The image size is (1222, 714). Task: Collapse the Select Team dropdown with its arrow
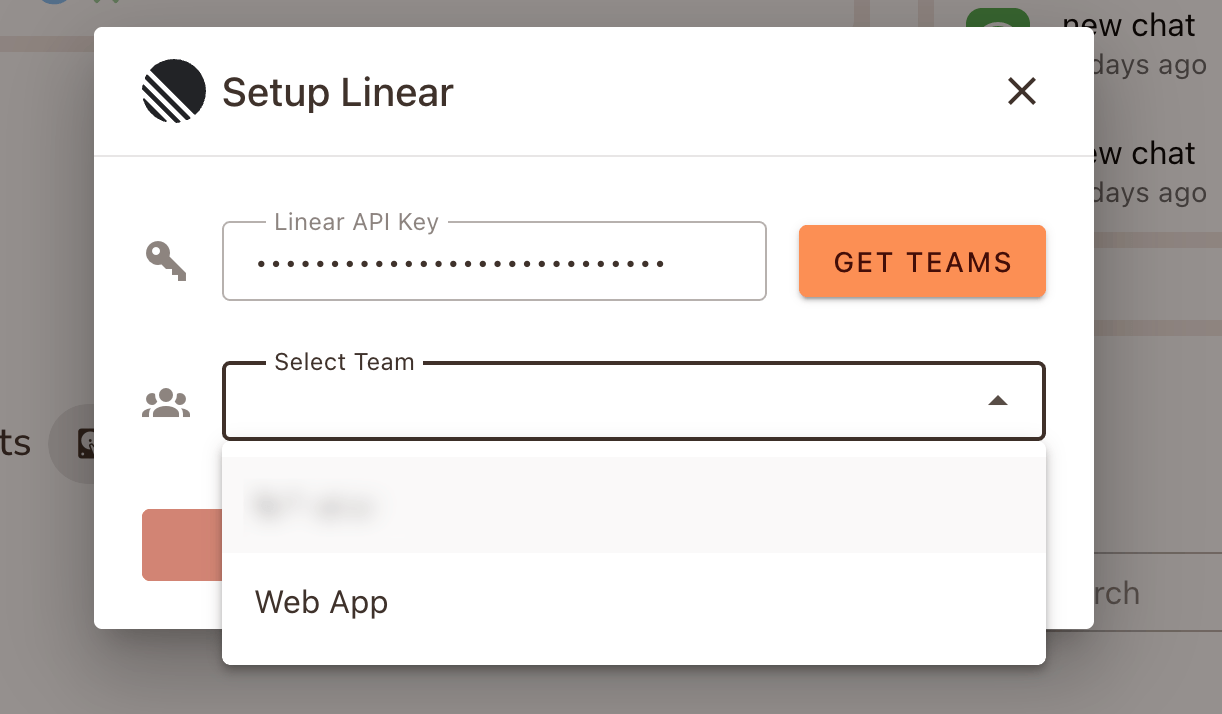coord(998,400)
